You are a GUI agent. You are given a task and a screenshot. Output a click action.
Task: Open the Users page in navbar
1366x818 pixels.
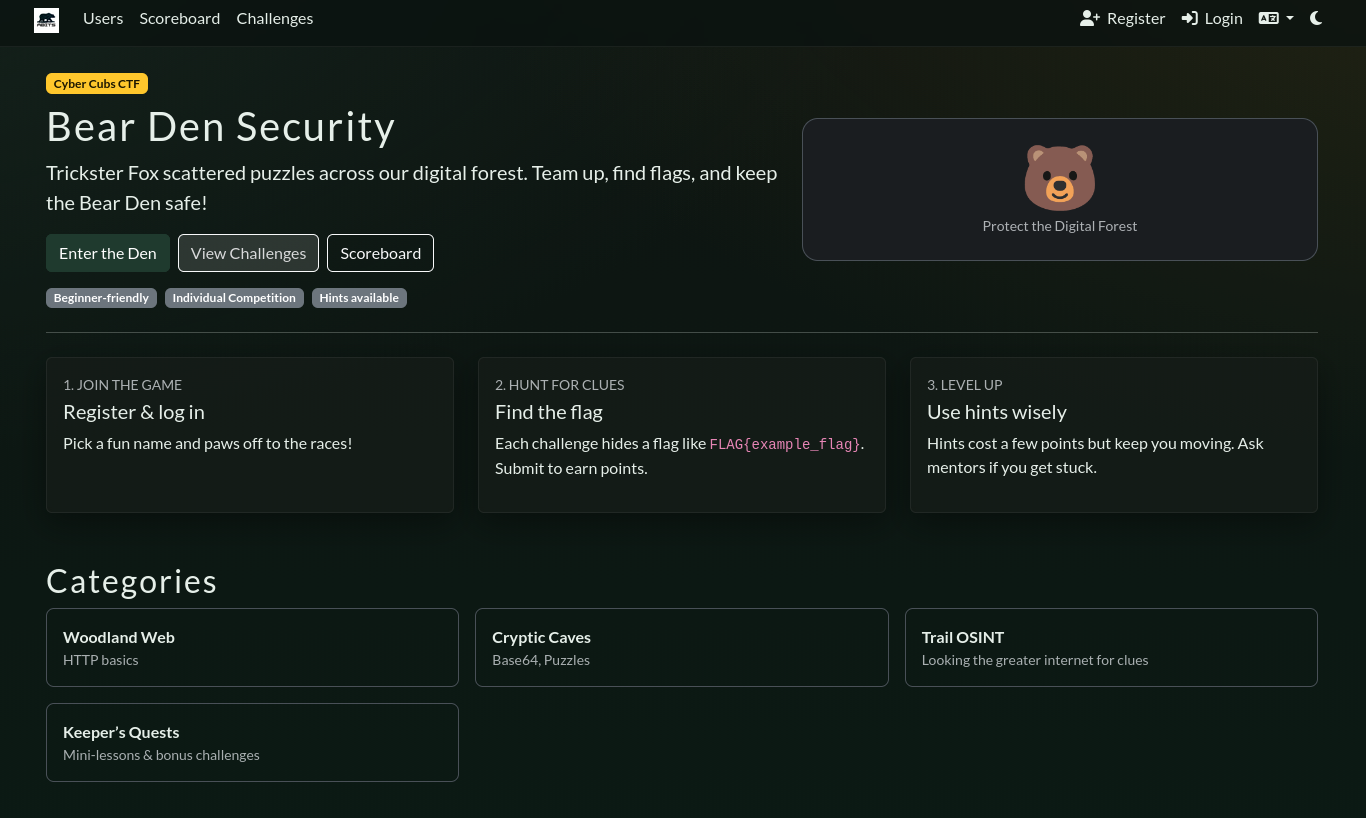pos(103,18)
